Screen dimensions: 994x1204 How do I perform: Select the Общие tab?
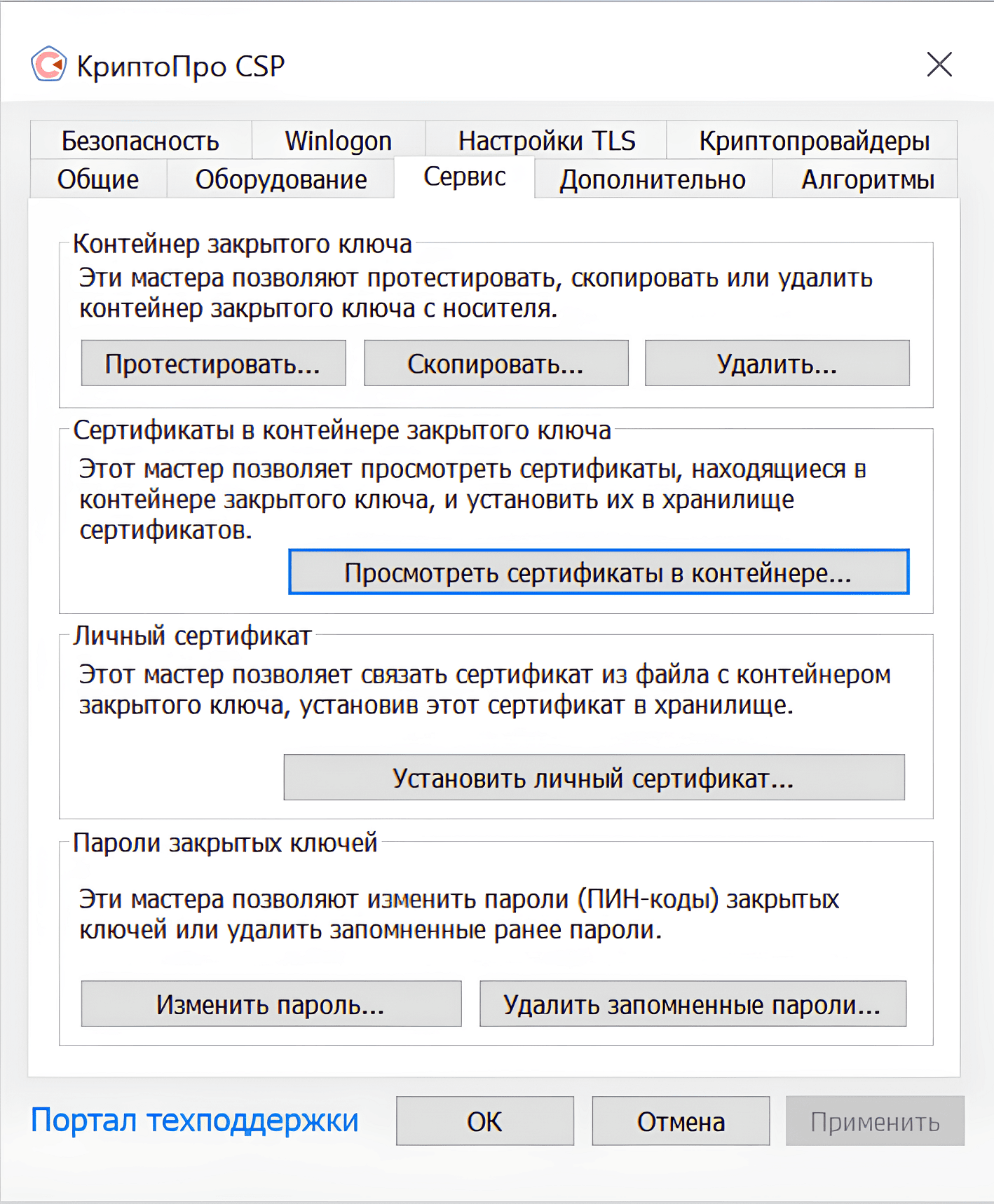98,179
